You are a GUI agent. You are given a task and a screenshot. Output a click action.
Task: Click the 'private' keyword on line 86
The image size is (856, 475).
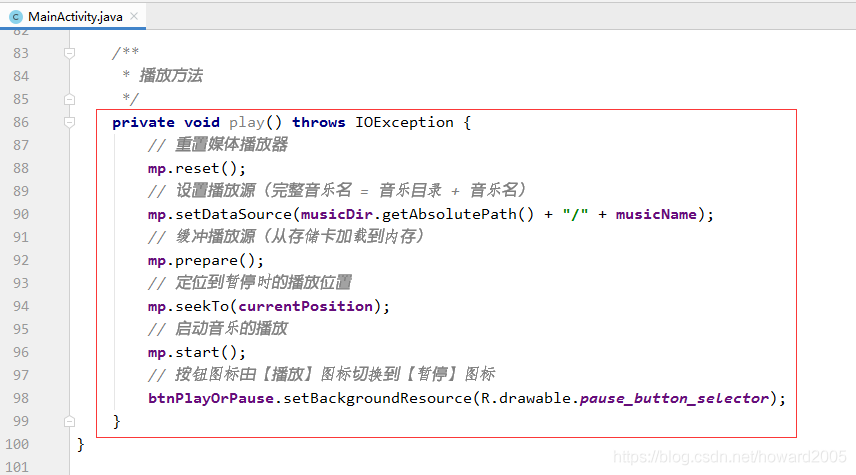[x=144, y=122]
